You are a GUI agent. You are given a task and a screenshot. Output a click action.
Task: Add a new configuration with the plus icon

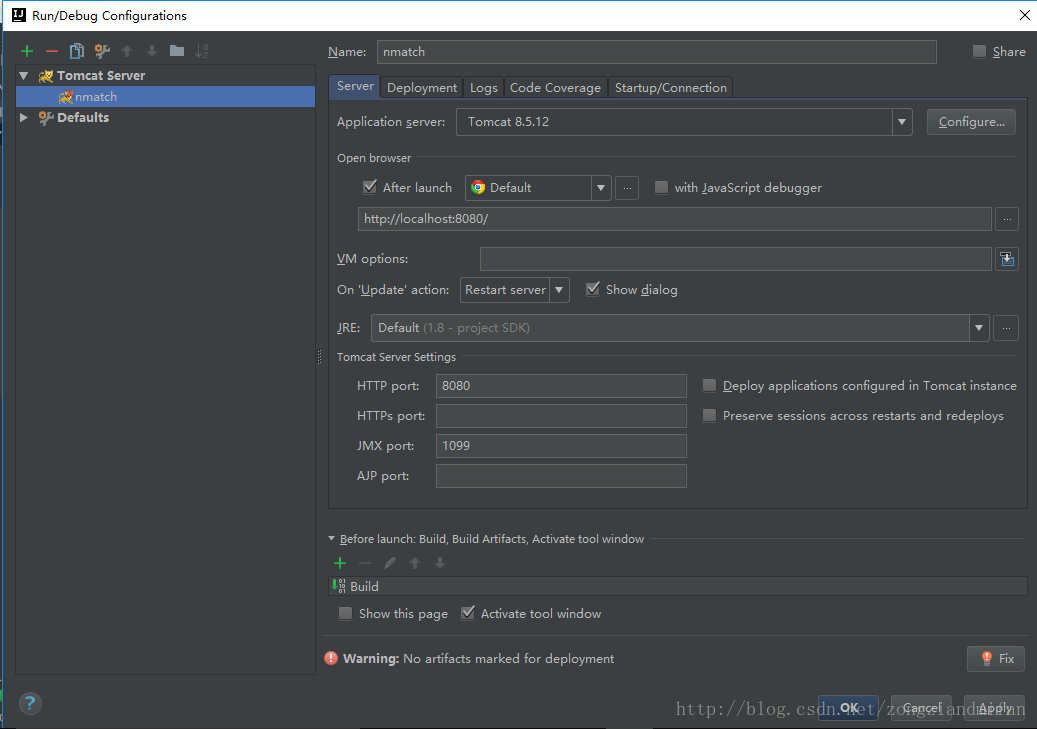pyautogui.click(x=27, y=51)
